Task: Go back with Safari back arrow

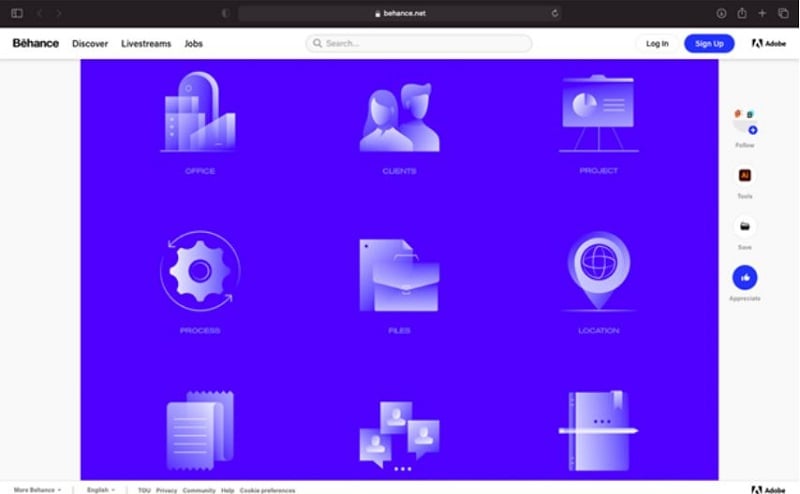Action: click(x=39, y=13)
